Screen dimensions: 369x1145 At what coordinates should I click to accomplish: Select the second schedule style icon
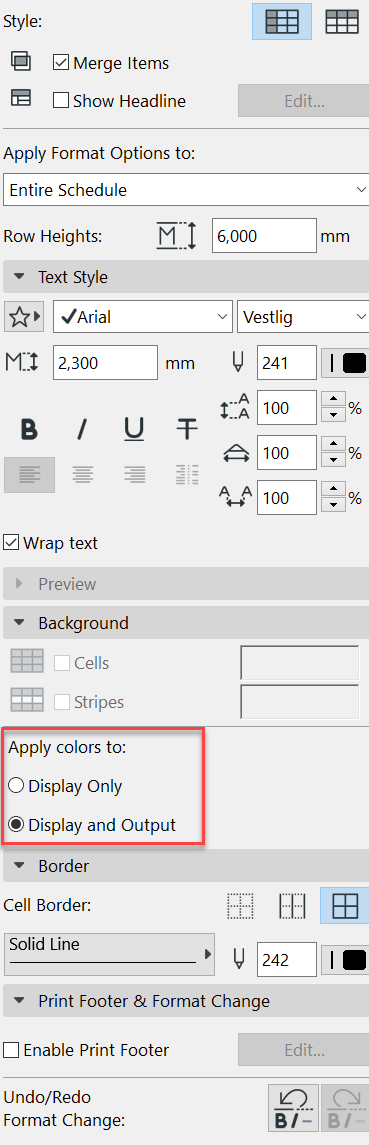[x=342, y=20]
